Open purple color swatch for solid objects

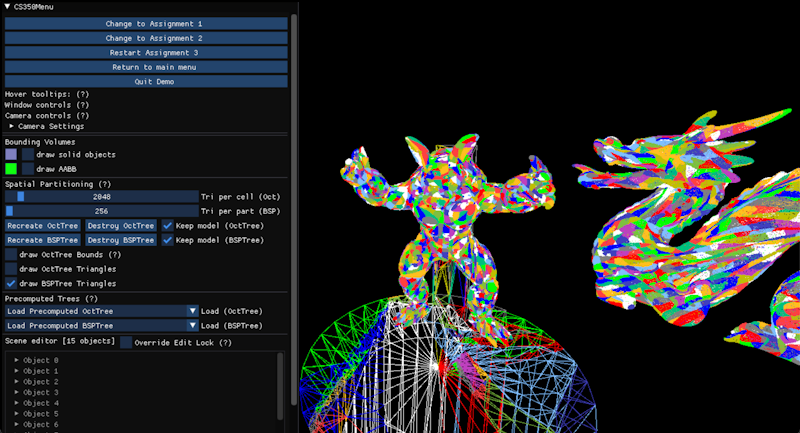click(x=11, y=154)
